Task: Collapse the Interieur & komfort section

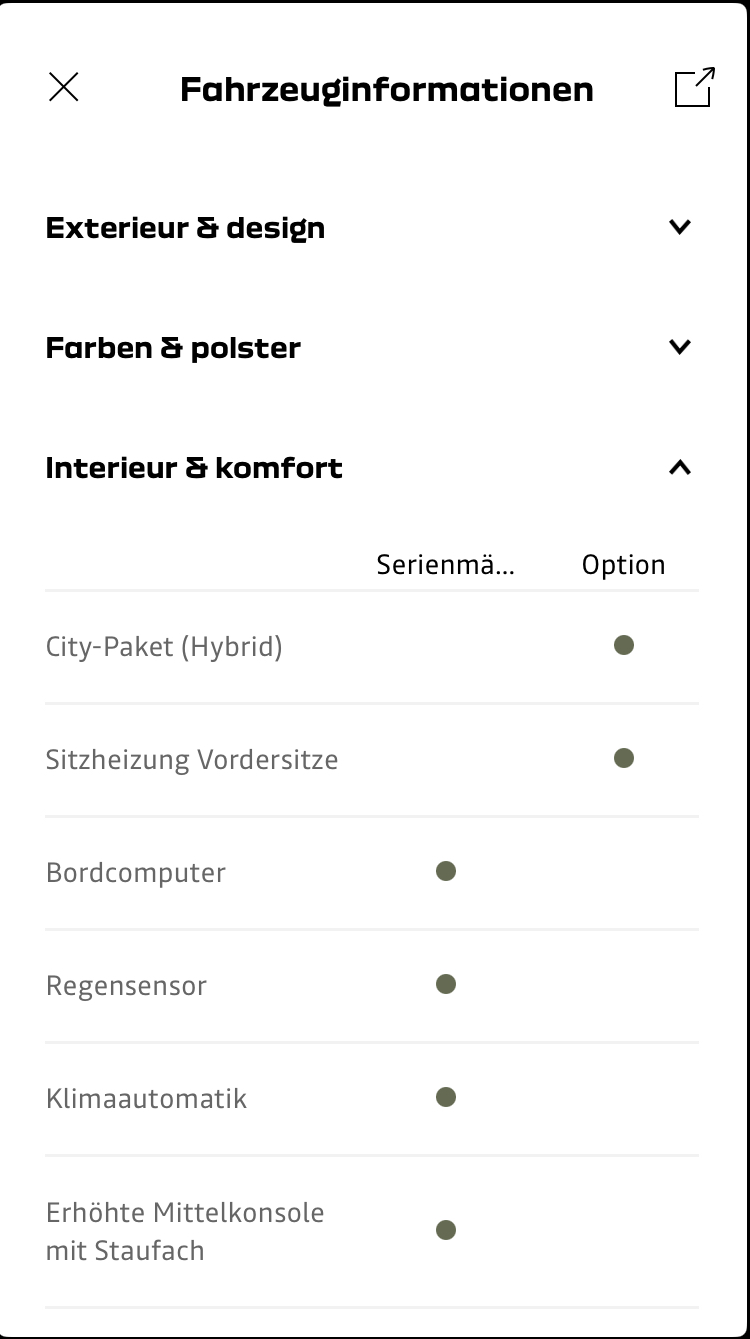Action: 680,467
